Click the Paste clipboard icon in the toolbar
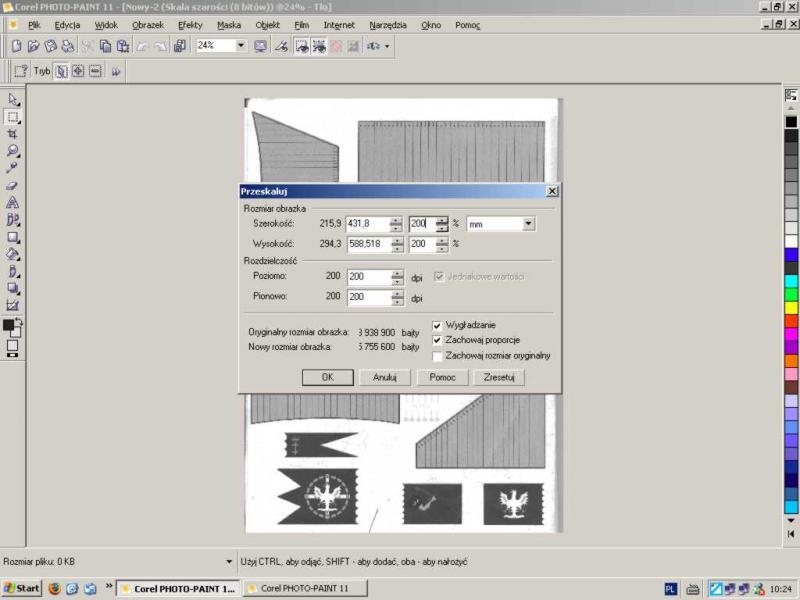 [122, 46]
